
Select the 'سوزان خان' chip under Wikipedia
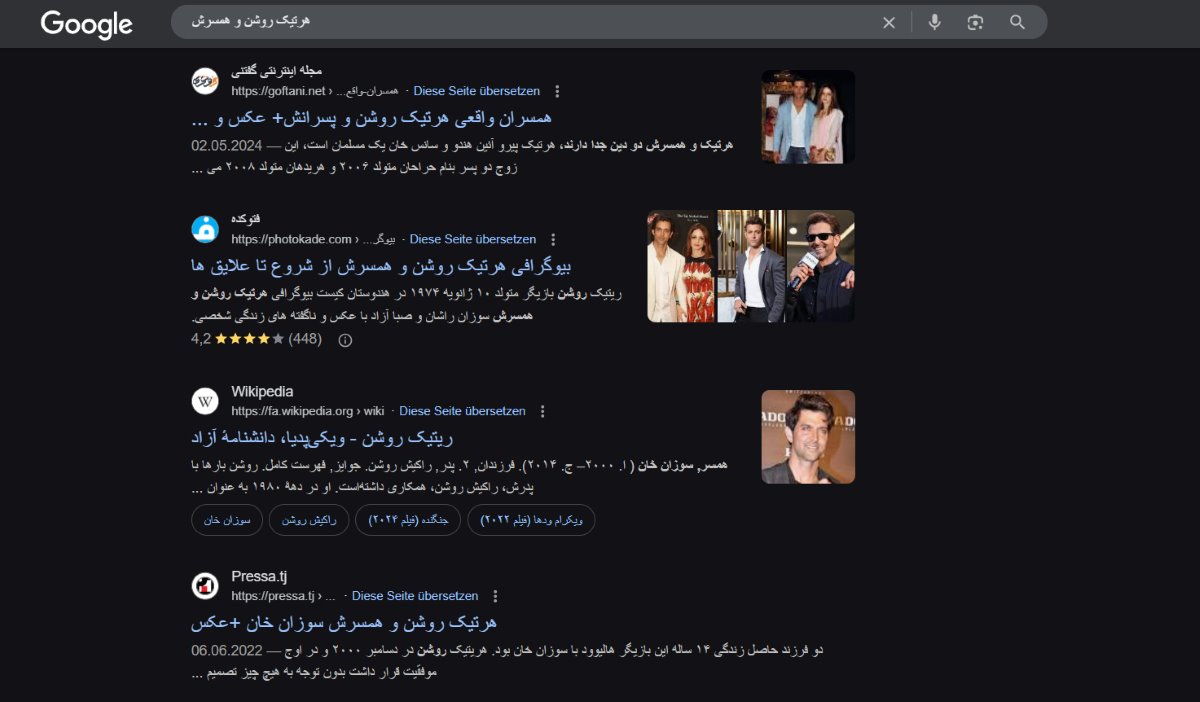tap(226, 520)
